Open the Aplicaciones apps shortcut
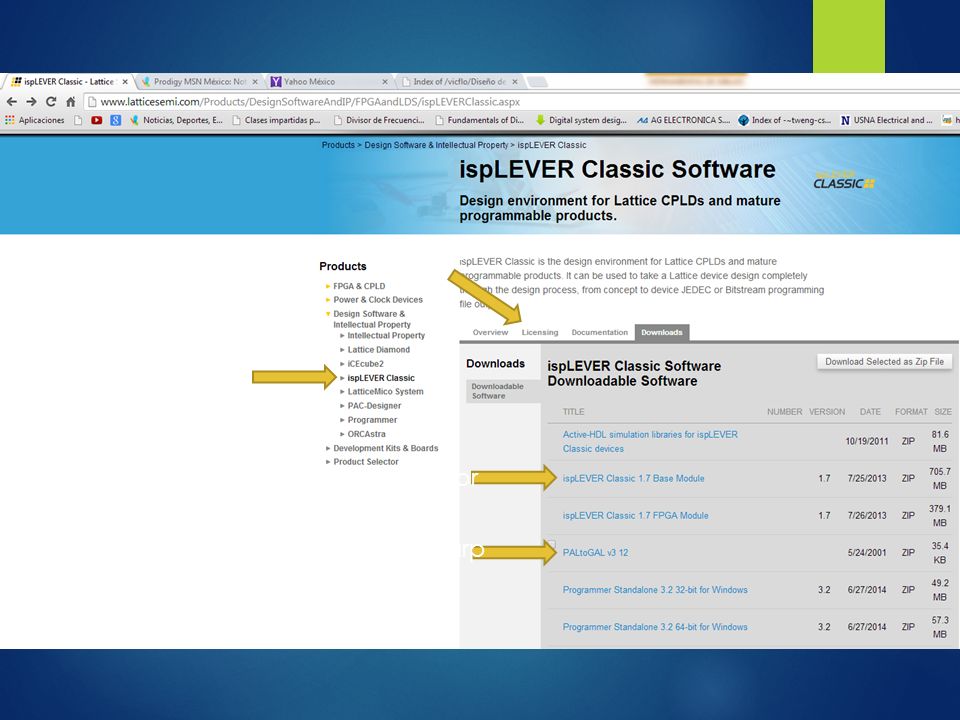Viewport: 960px width, 720px height. pyautogui.click(x=35, y=120)
